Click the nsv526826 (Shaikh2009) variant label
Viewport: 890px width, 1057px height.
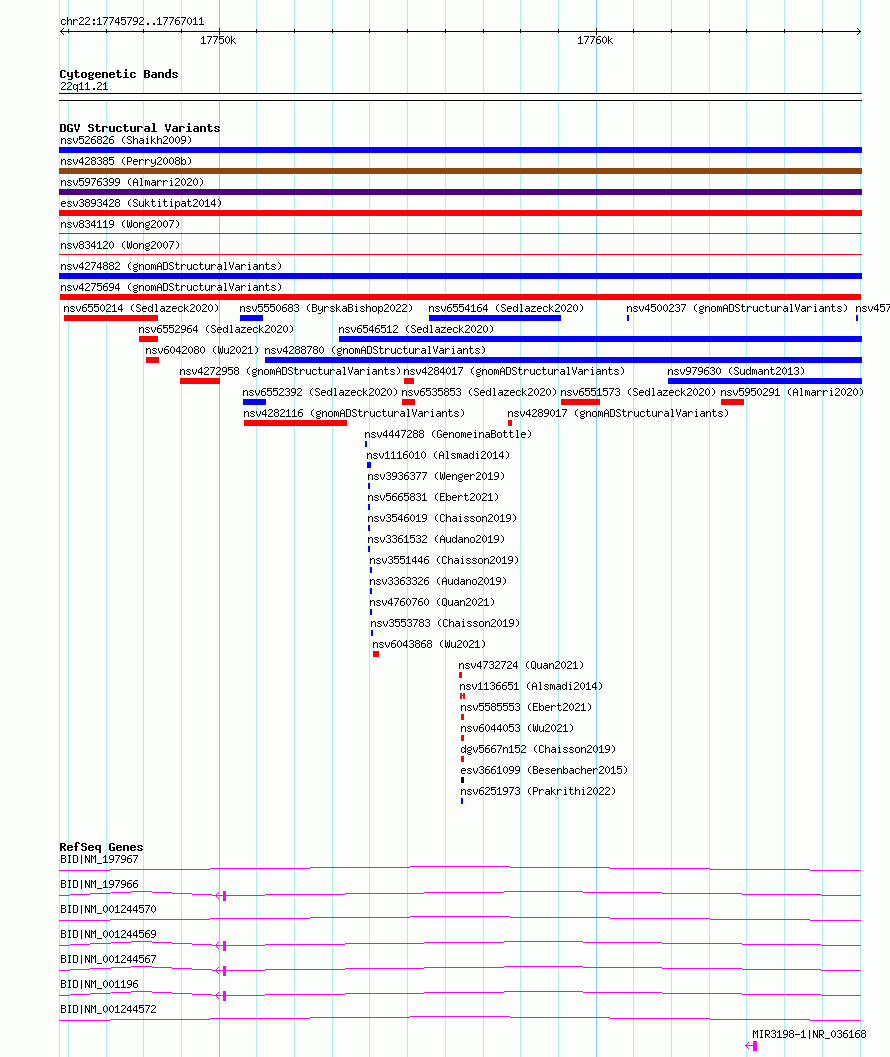[126, 140]
